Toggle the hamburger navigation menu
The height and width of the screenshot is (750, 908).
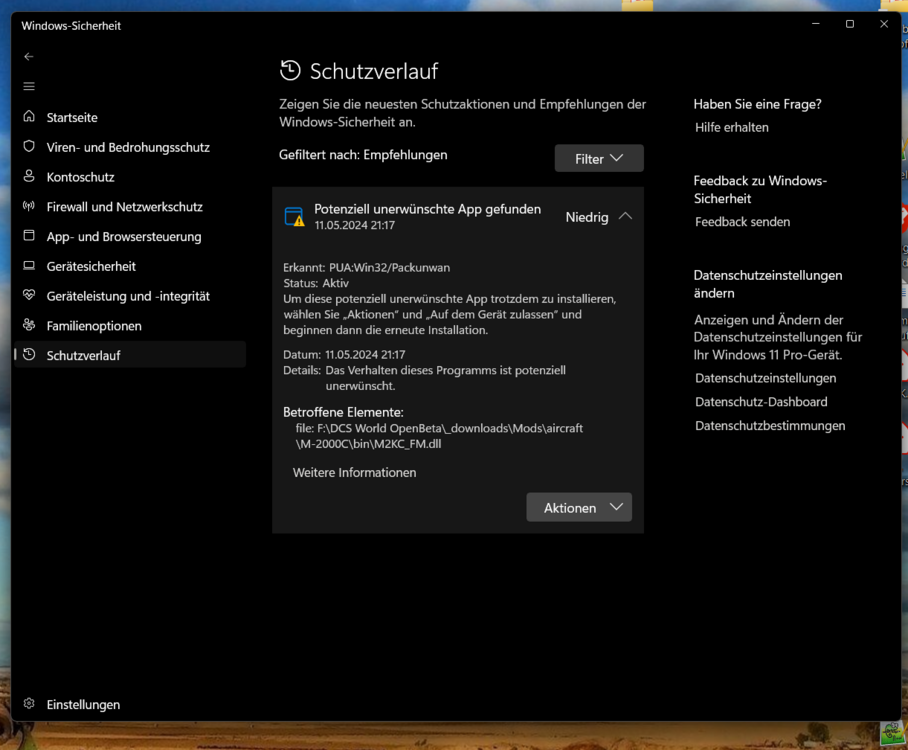tap(28, 86)
